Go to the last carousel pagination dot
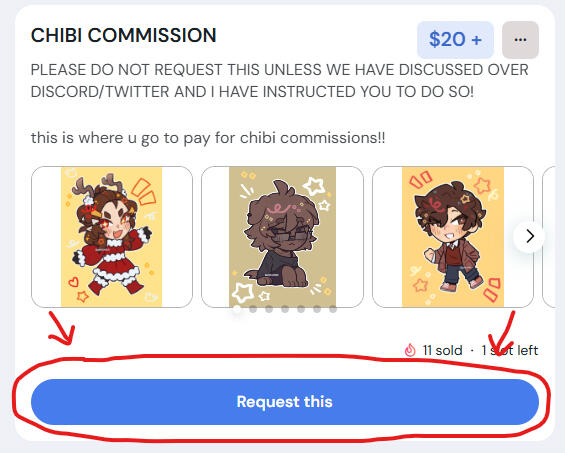This screenshot has width=565, height=453. pos(333,309)
